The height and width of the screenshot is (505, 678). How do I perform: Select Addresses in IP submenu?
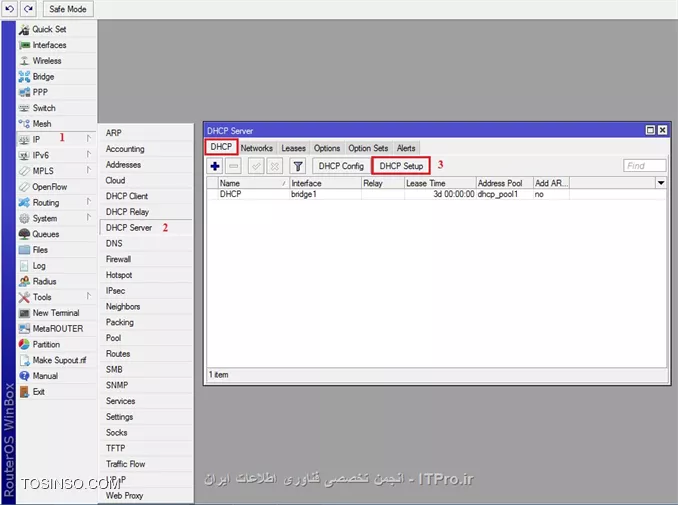(146, 165)
